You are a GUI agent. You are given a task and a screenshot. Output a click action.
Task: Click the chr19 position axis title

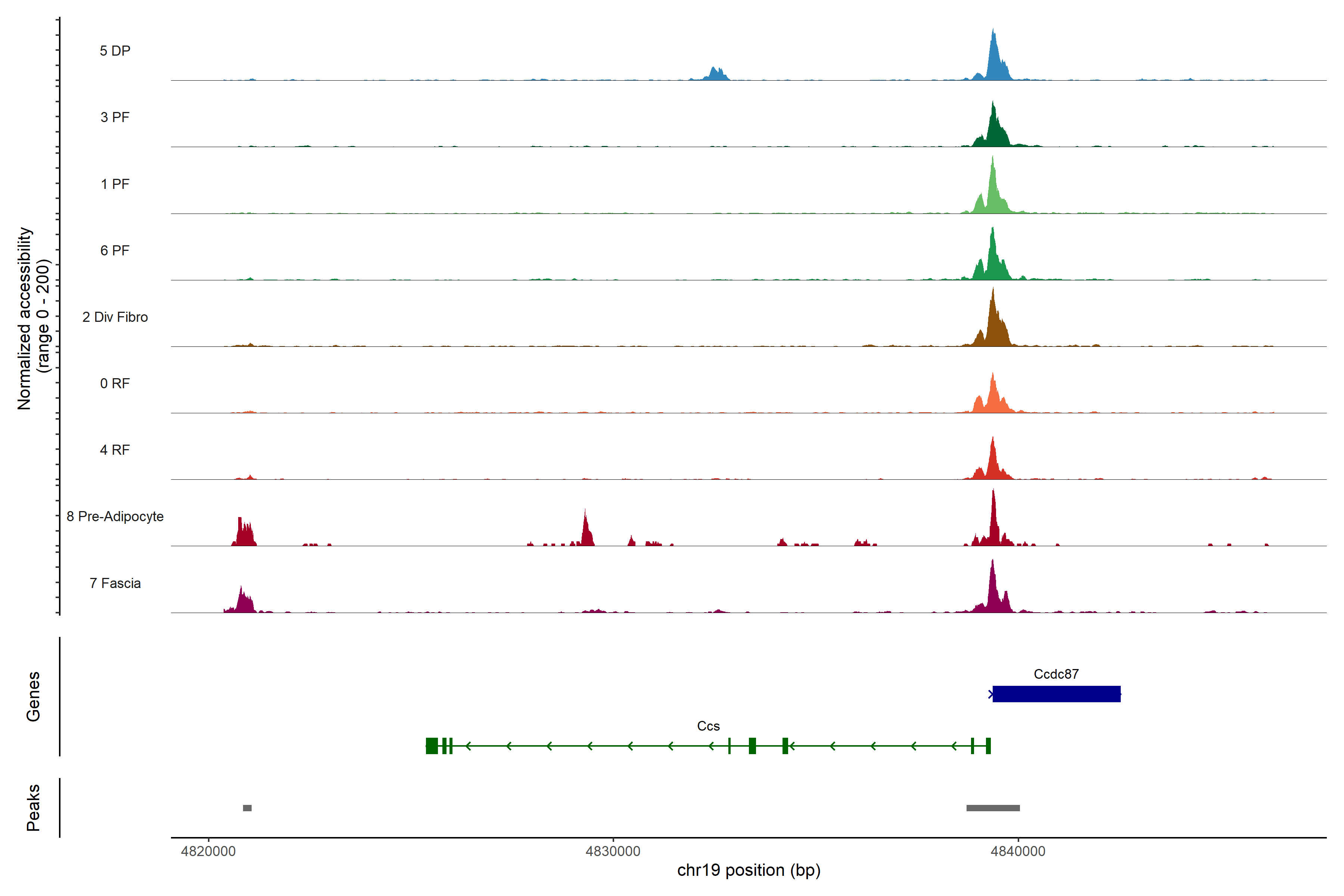click(x=749, y=870)
